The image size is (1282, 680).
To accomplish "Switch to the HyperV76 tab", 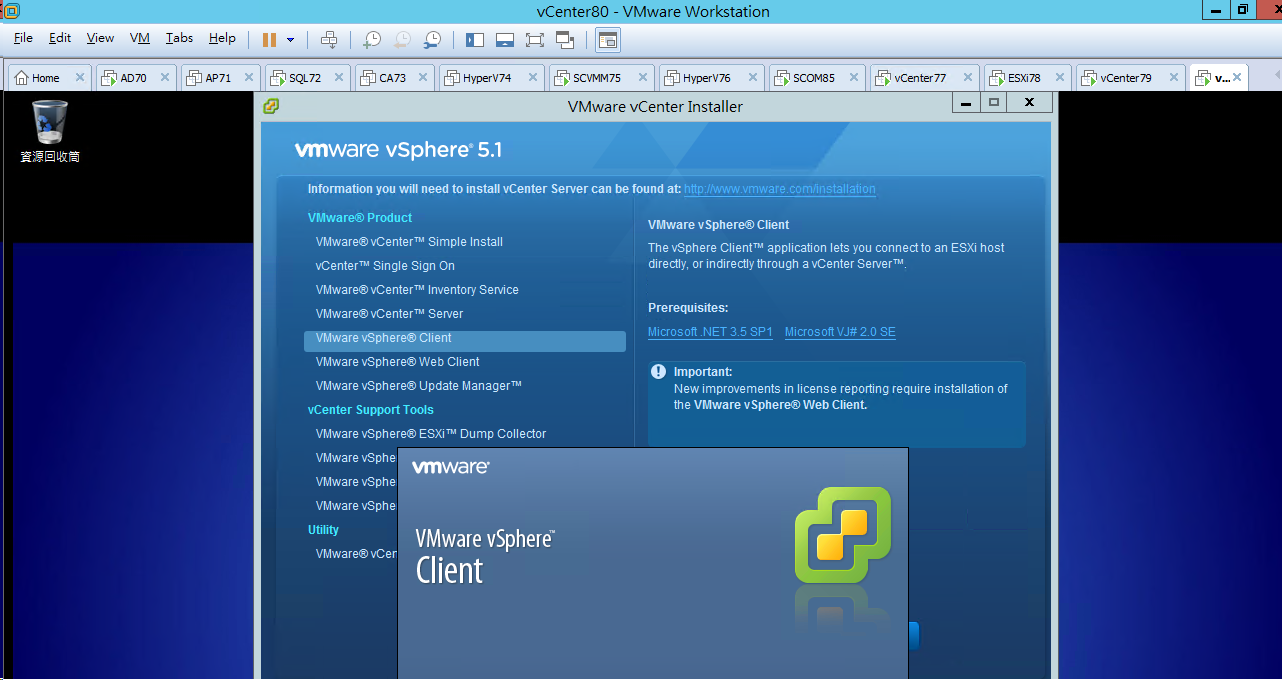I will pos(707,78).
